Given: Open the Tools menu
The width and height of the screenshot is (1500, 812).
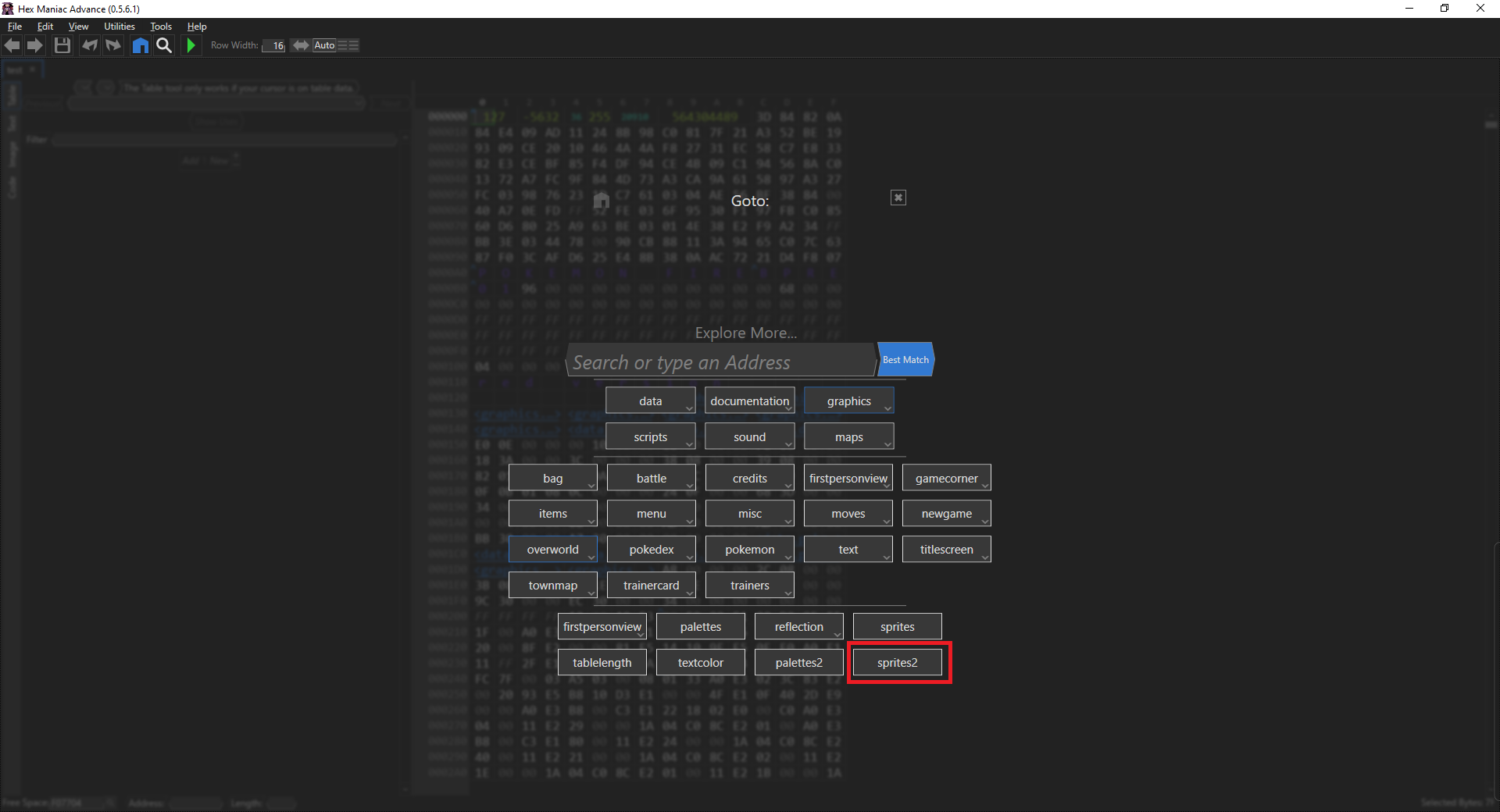Looking at the screenshot, I should pyautogui.click(x=161, y=27).
